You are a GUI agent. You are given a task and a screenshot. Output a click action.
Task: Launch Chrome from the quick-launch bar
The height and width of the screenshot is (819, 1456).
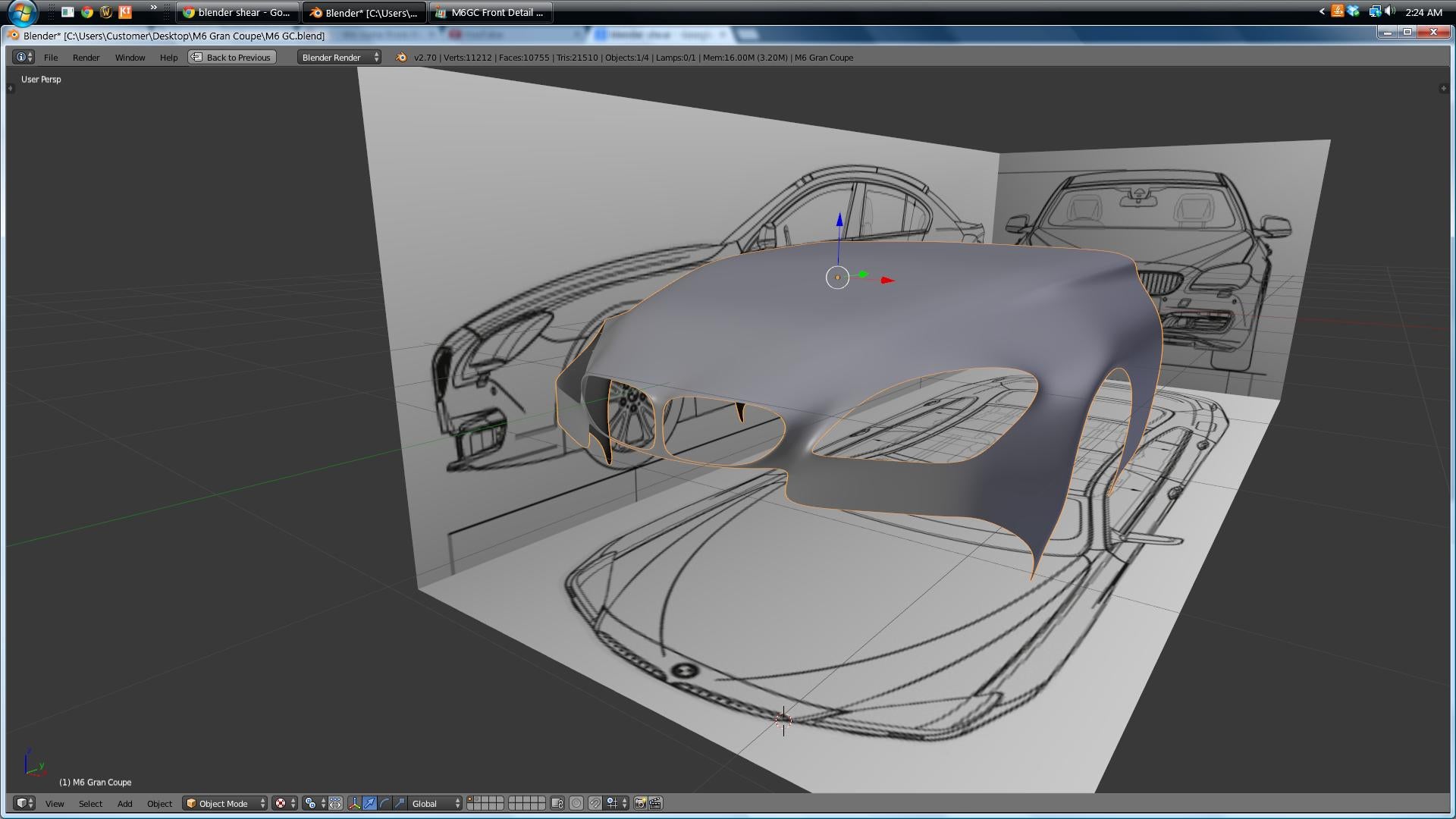tap(87, 12)
